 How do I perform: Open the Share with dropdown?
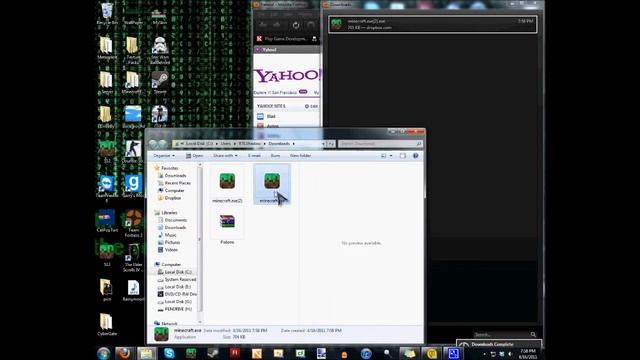click(225, 156)
